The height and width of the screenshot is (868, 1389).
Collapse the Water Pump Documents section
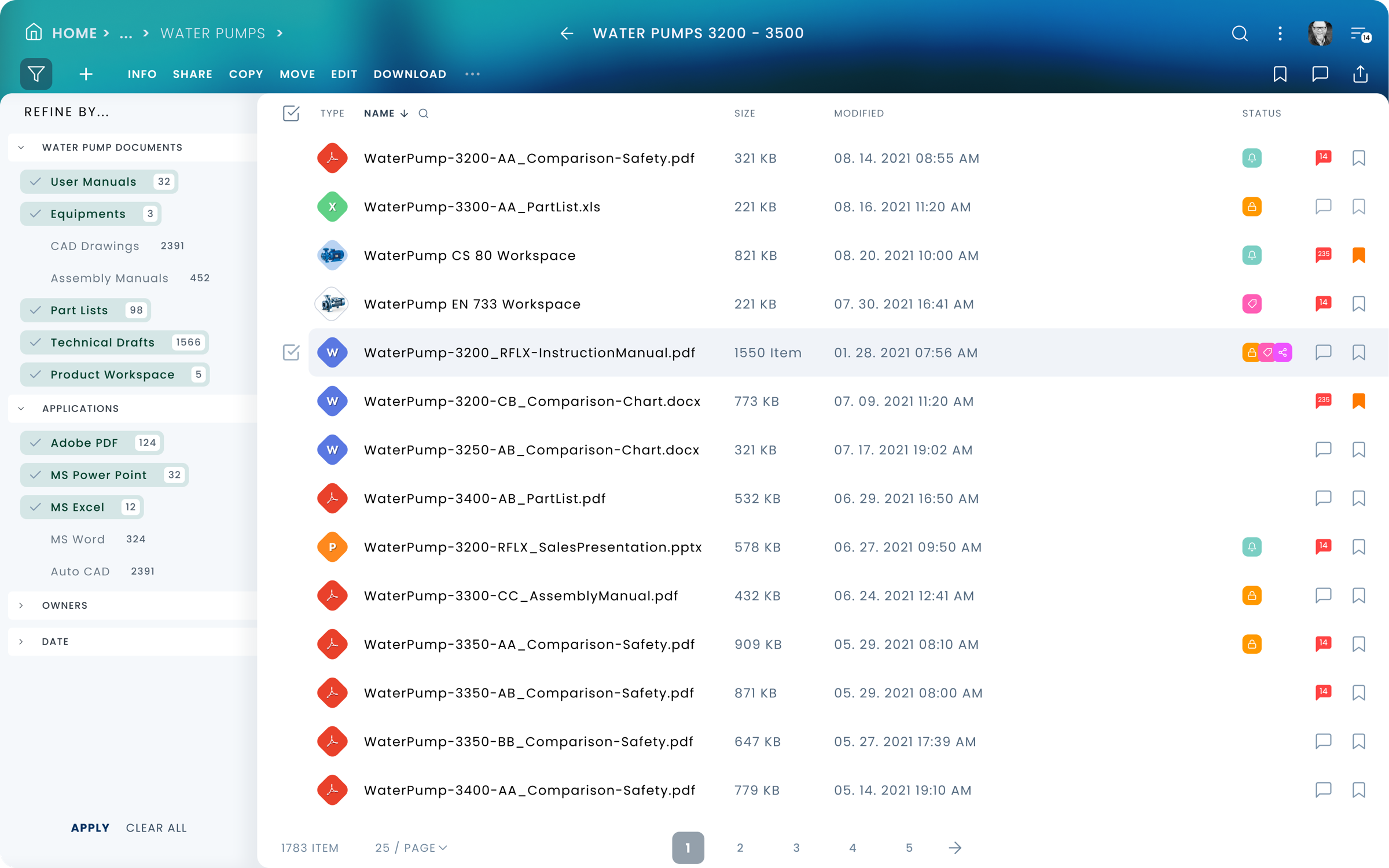coord(21,148)
